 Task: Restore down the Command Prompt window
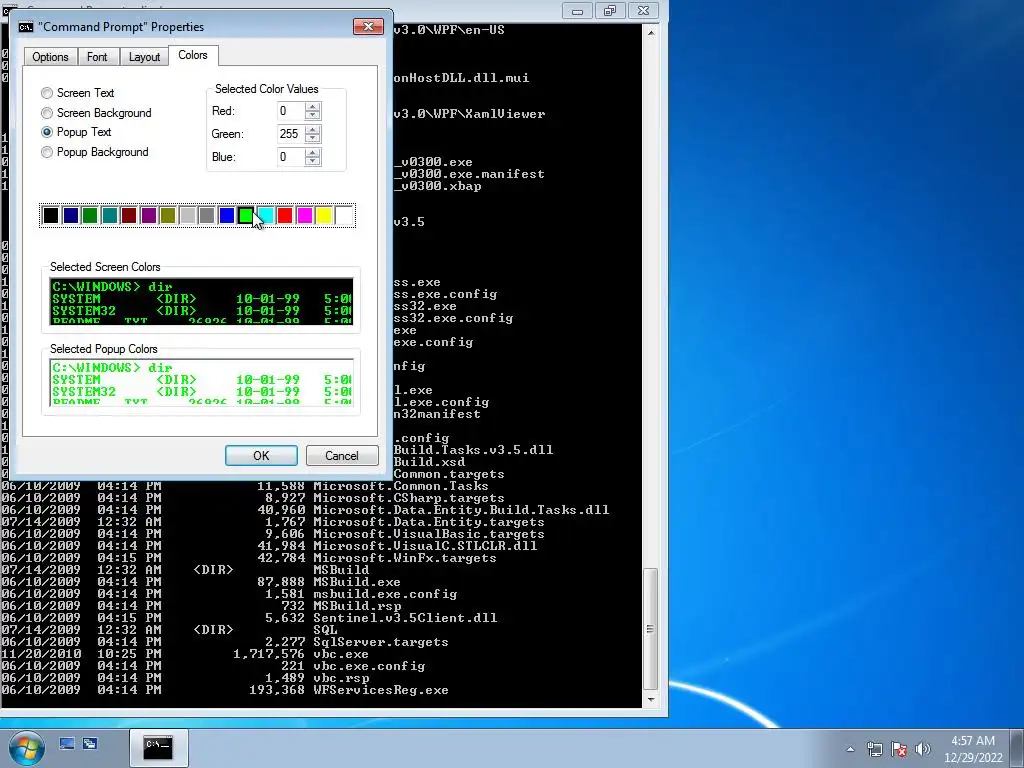click(x=610, y=10)
